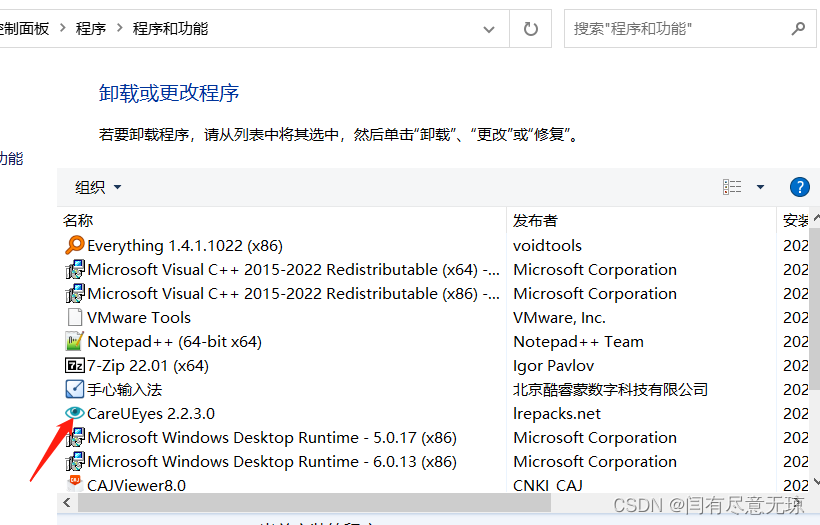Select Visual C++ 2015-2022 Redistributable (x86)
Image resolution: width=820 pixels, height=525 pixels.
293,293
